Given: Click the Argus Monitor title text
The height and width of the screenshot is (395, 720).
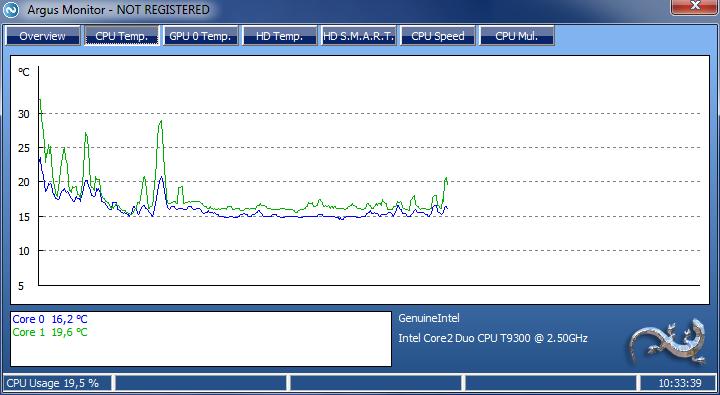Looking at the screenshot, I should tap(118, 10).
